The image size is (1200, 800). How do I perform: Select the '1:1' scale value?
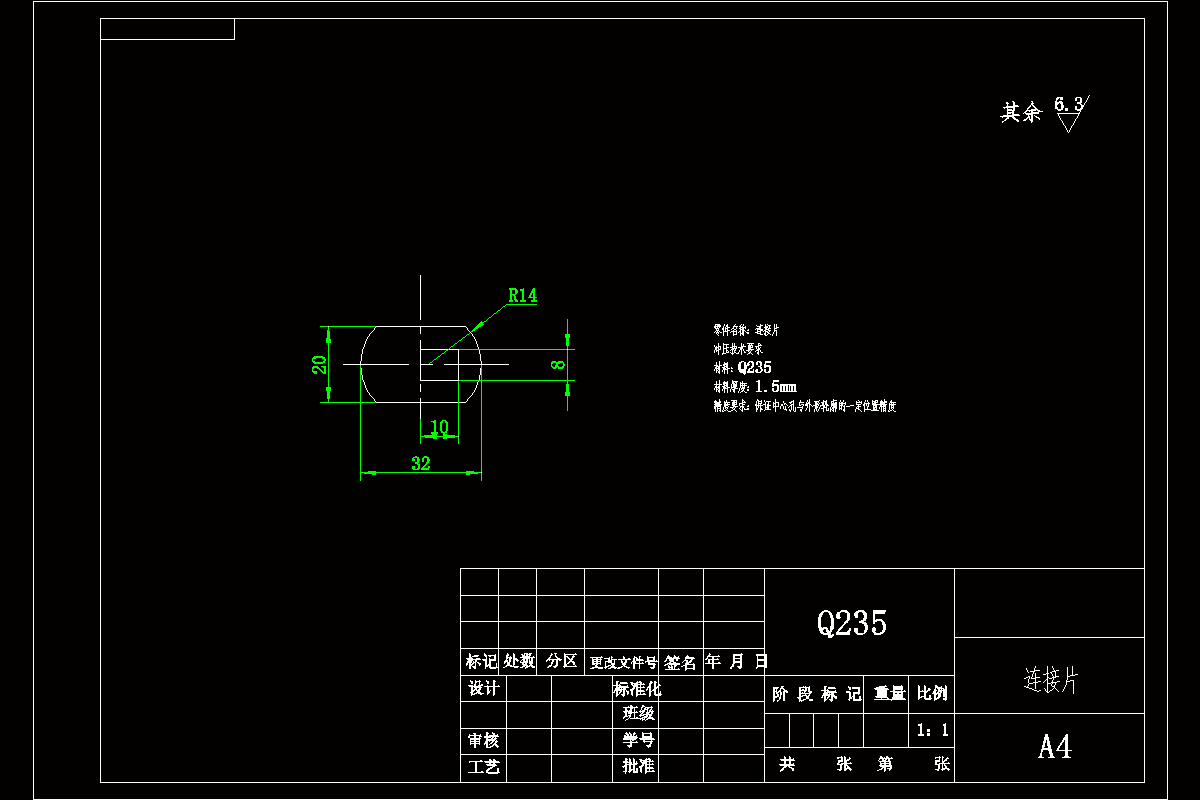point(933,731)
